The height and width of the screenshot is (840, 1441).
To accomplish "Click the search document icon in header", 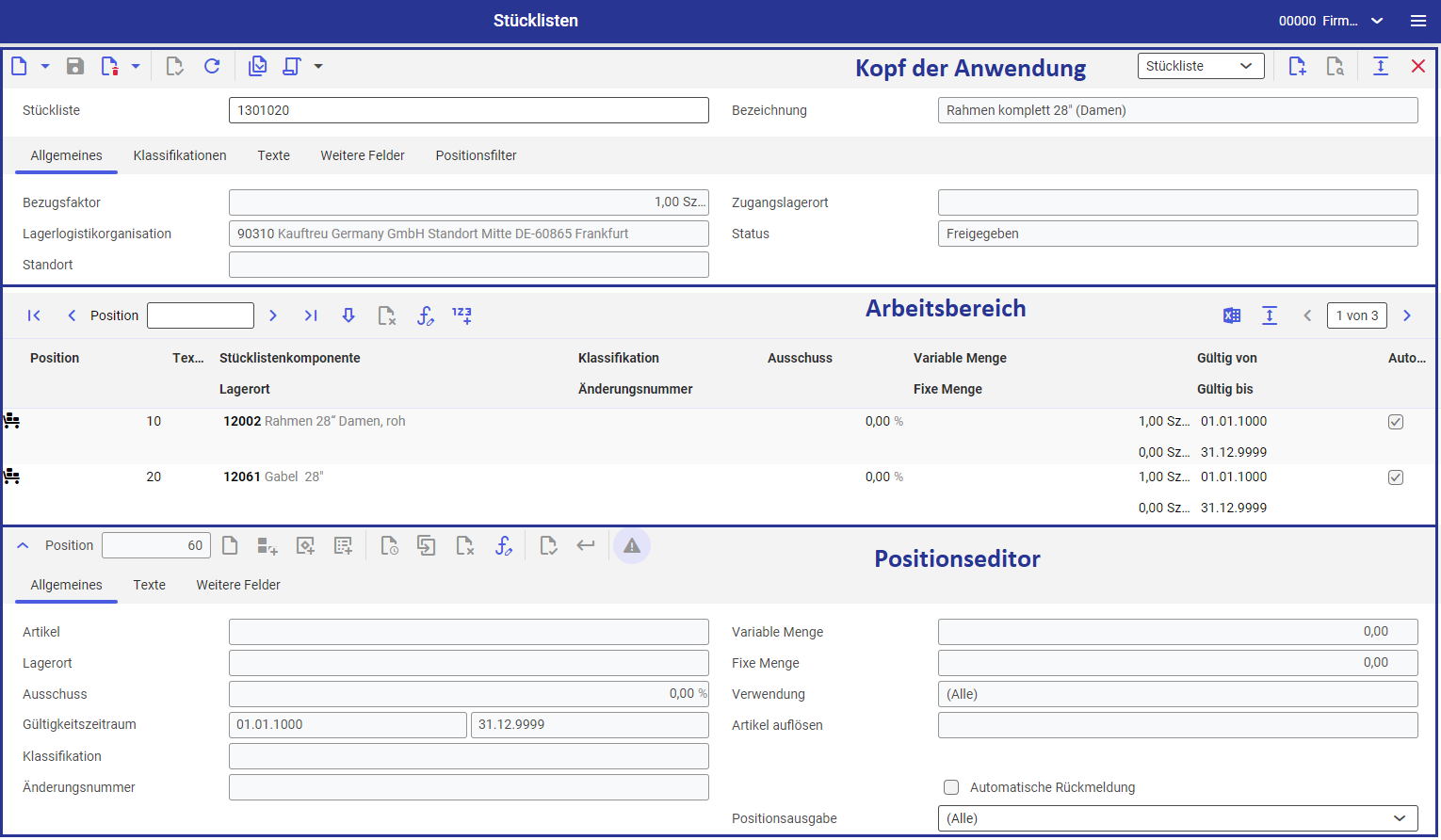I will pyautogui.click(x=1335, y=66).
